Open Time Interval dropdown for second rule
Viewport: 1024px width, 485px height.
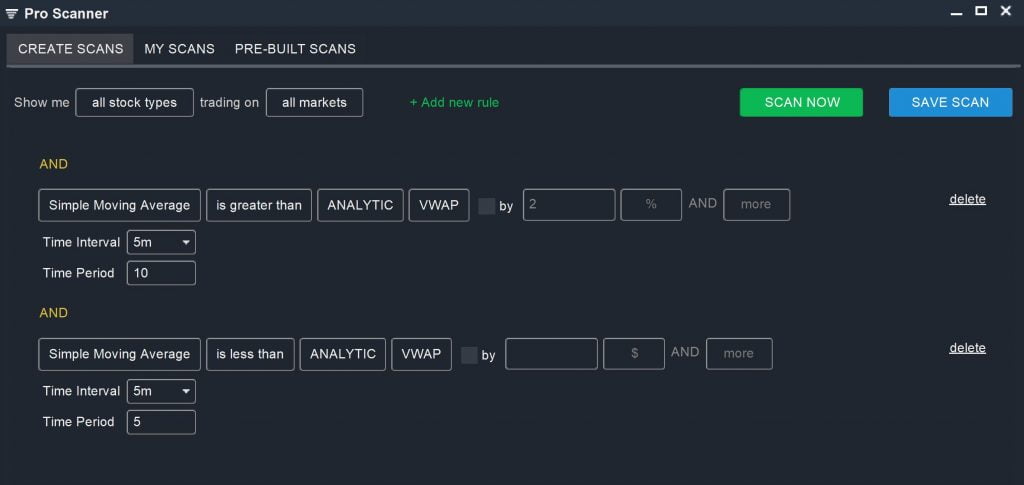[161, 391]
